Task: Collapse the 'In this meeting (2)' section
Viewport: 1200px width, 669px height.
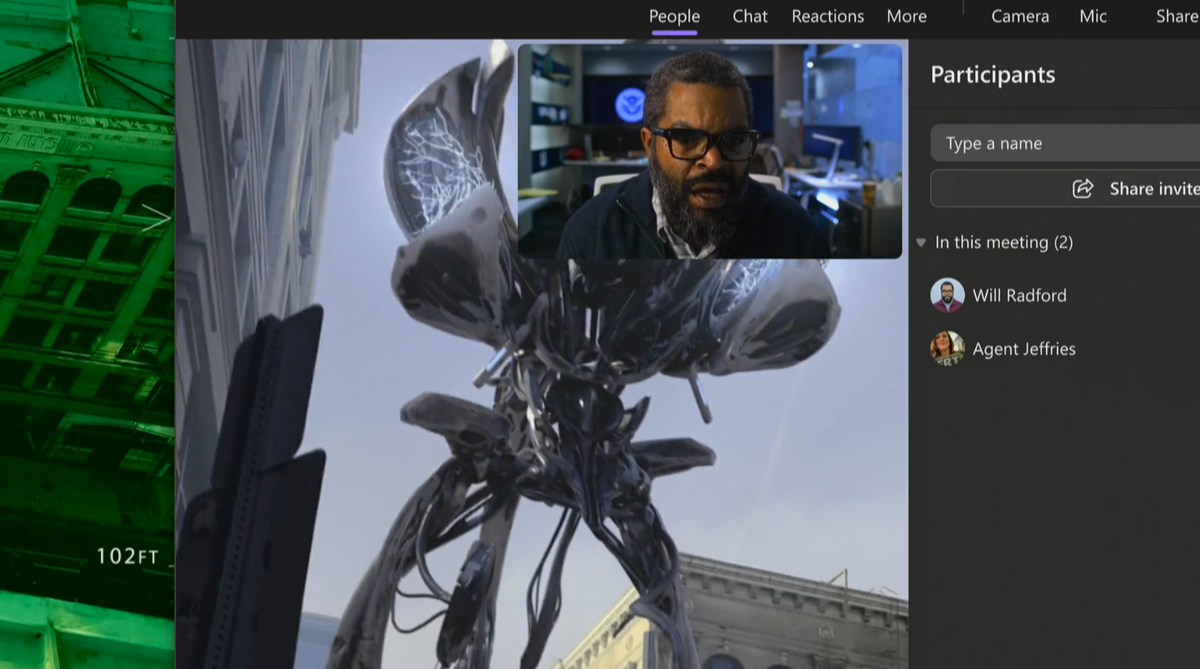Action: click(x=921, y=243)
